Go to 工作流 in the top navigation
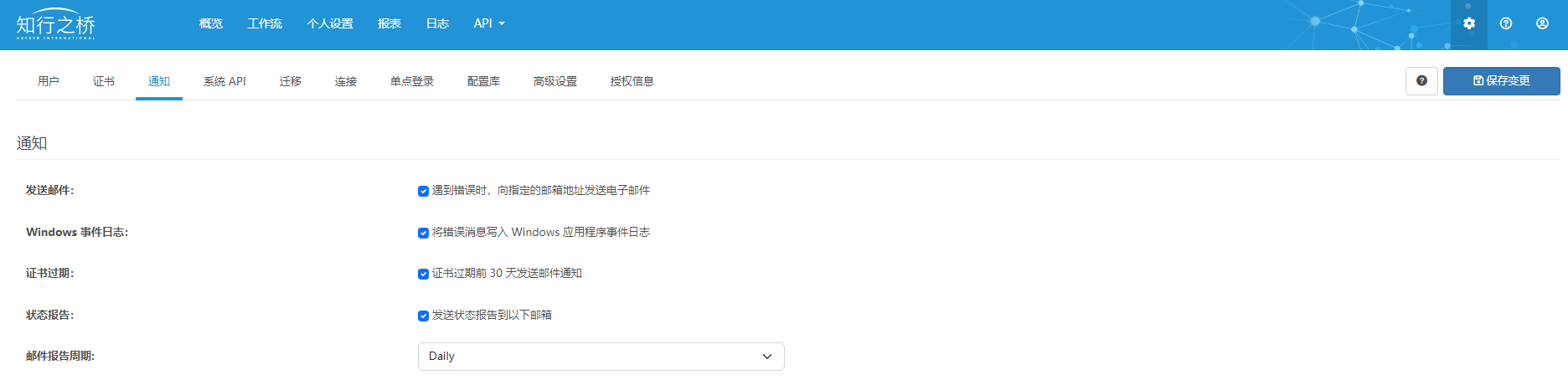 (265, 23)
